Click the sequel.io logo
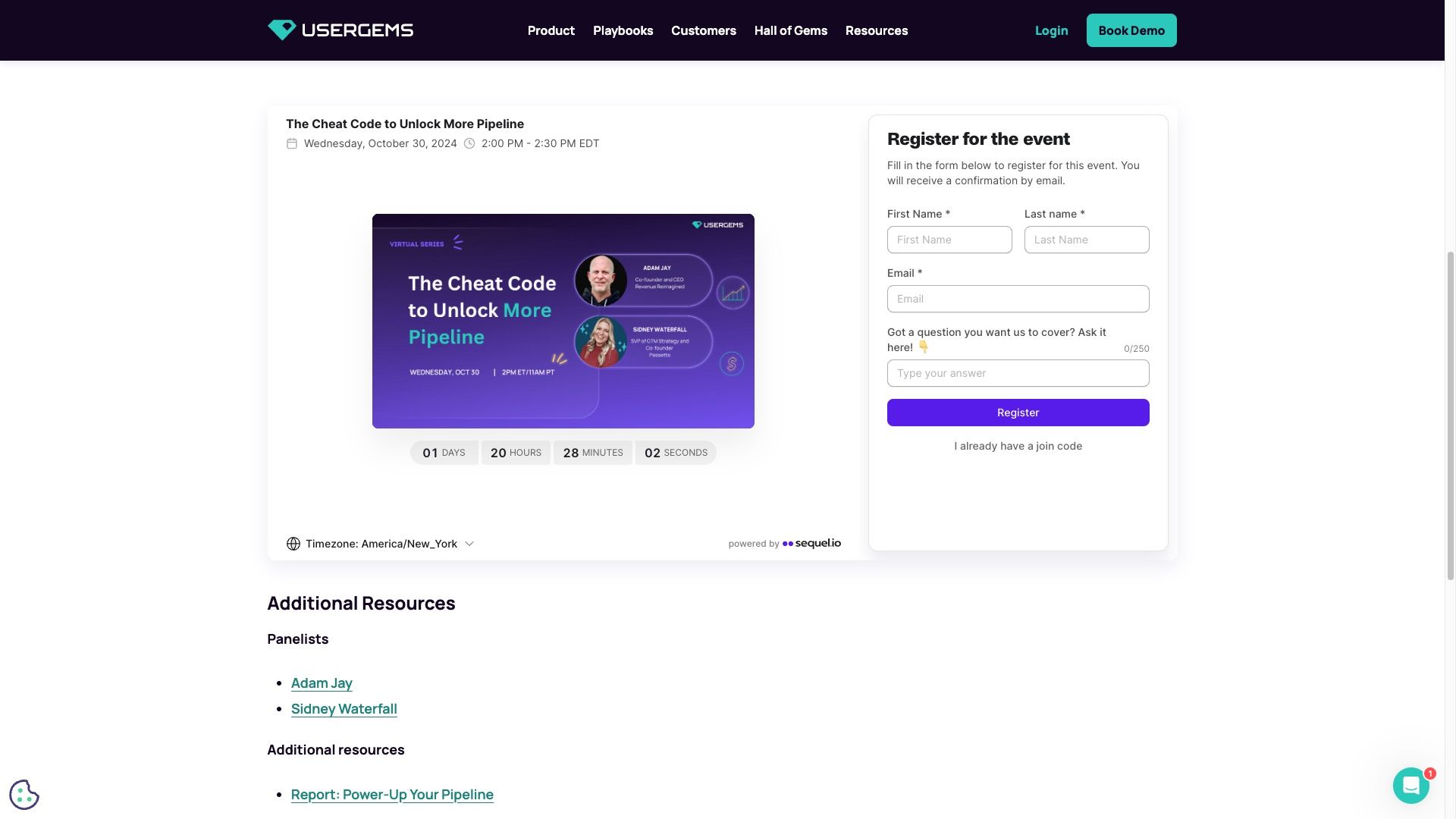The width and height of the screenshot is (1456, 819). [811, 543]
